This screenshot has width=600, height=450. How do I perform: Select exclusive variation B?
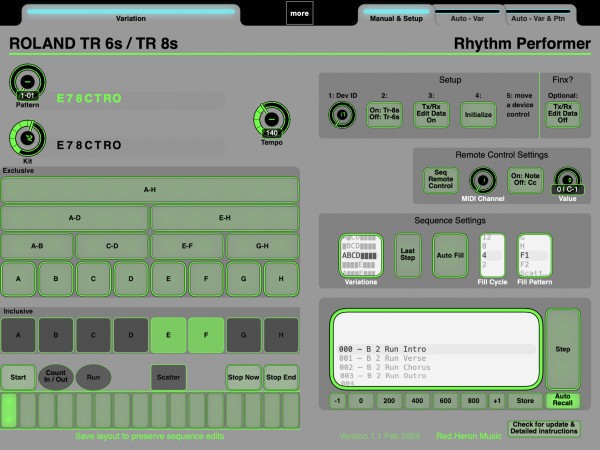click(56, 279)
